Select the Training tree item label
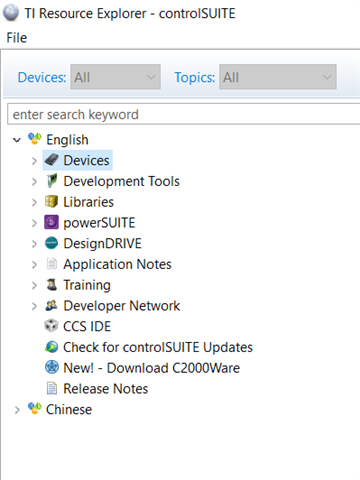 click(x=87, y=285)
